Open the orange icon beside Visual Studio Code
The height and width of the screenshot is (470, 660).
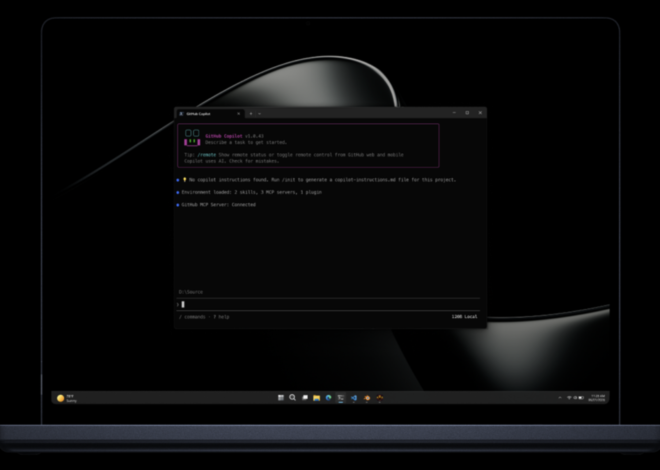(x=367, y=398)
